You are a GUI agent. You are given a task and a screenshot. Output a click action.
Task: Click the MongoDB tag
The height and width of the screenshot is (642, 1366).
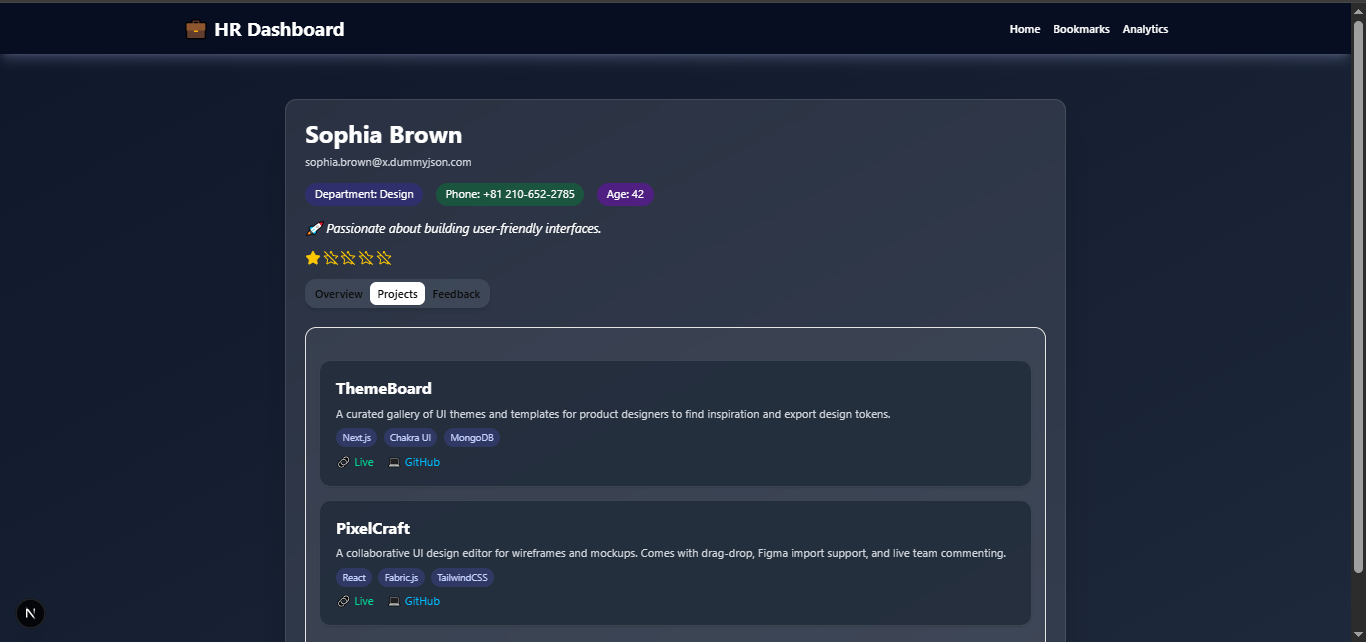(472, 438)
